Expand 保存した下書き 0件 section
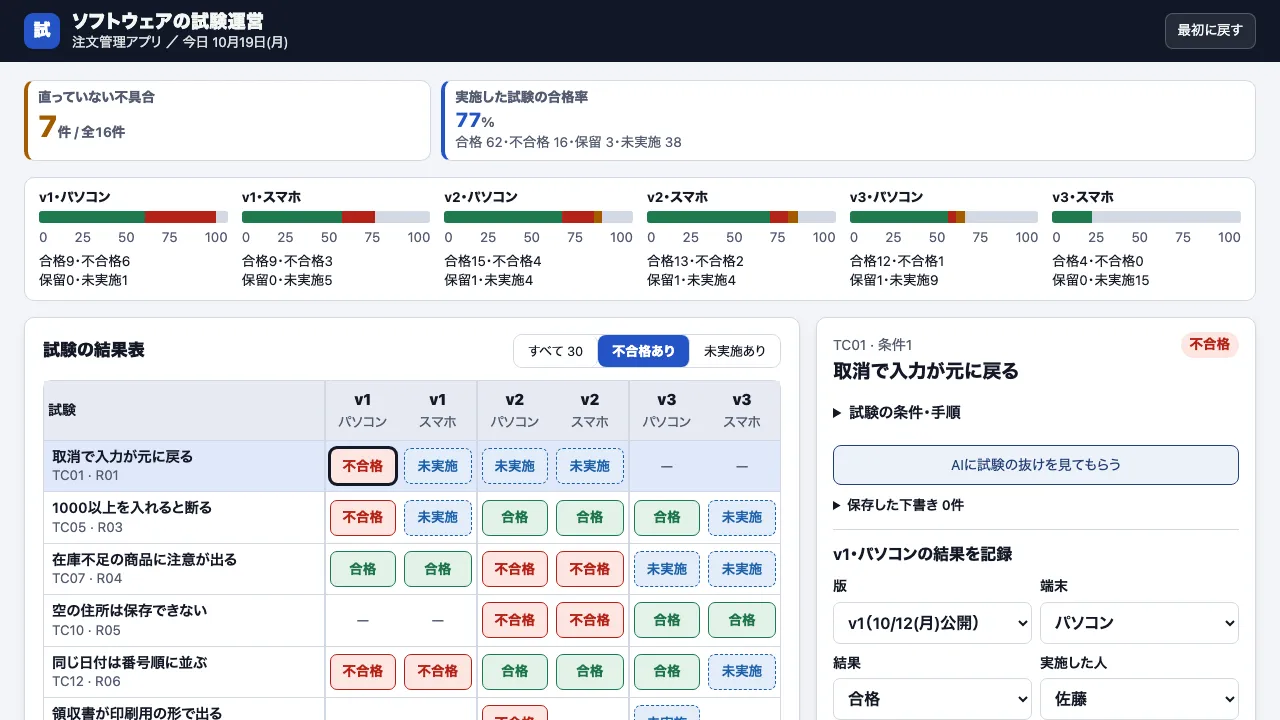Image resolution: width=1280 pixels, height=720 pixels. point(898,505)
